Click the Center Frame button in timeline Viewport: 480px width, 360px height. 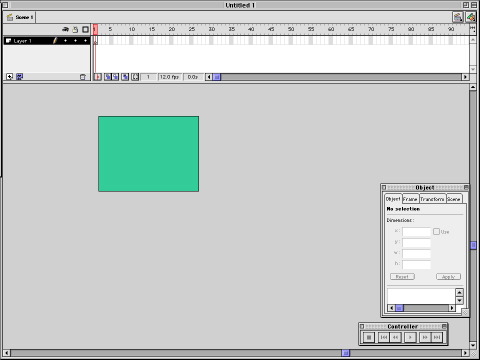point(98,77)
